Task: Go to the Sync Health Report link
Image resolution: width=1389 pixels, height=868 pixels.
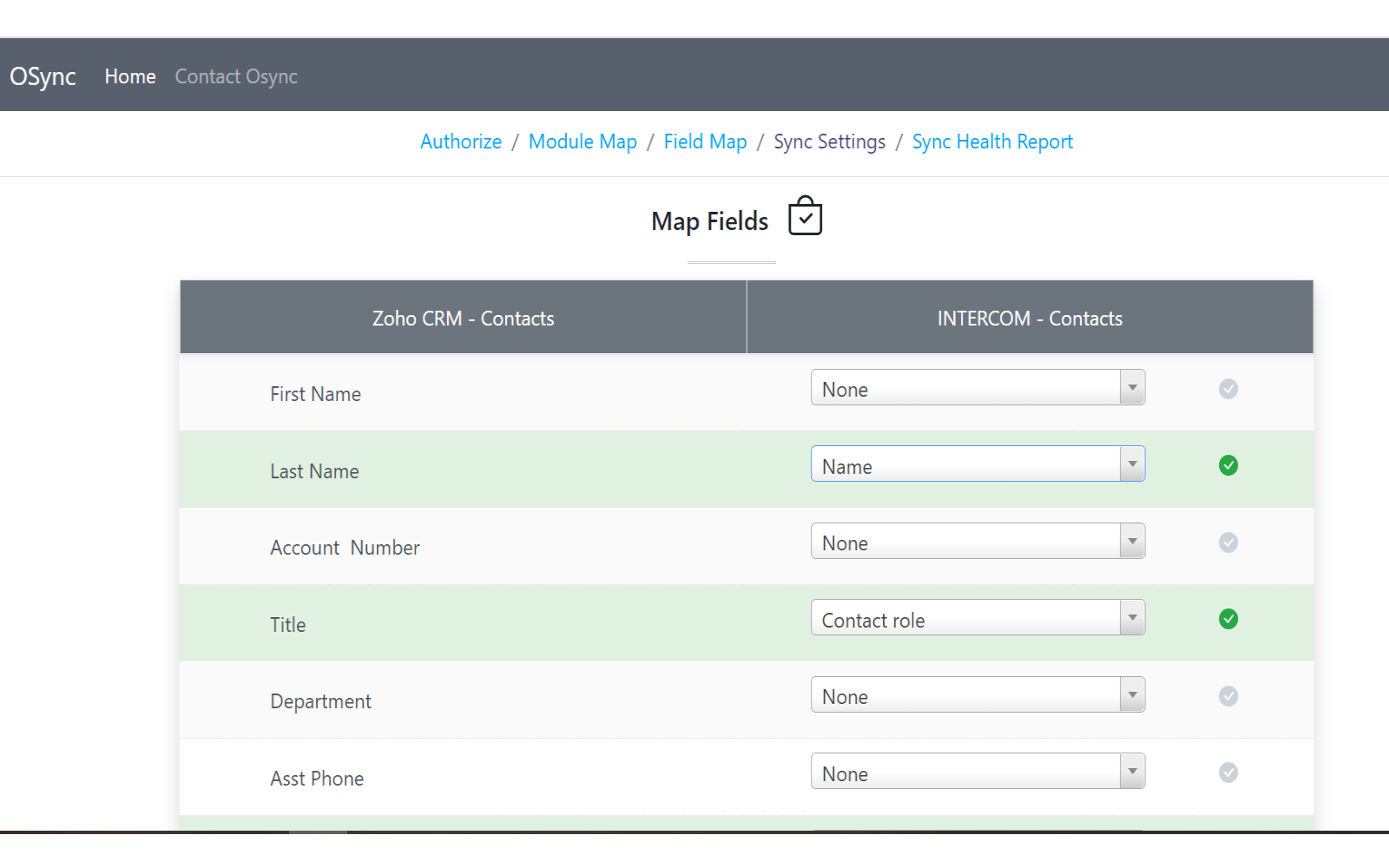Action: [x=992, y=141]
